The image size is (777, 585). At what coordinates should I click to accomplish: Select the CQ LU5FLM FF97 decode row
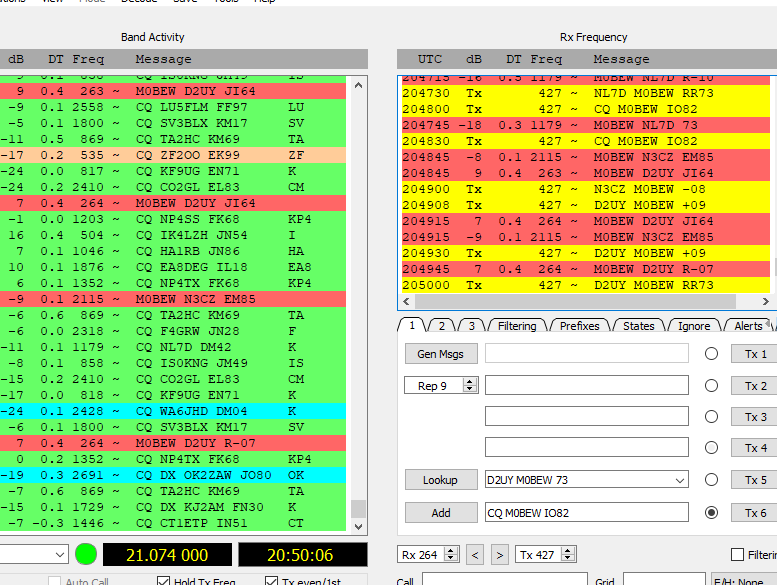click(173, 107)
